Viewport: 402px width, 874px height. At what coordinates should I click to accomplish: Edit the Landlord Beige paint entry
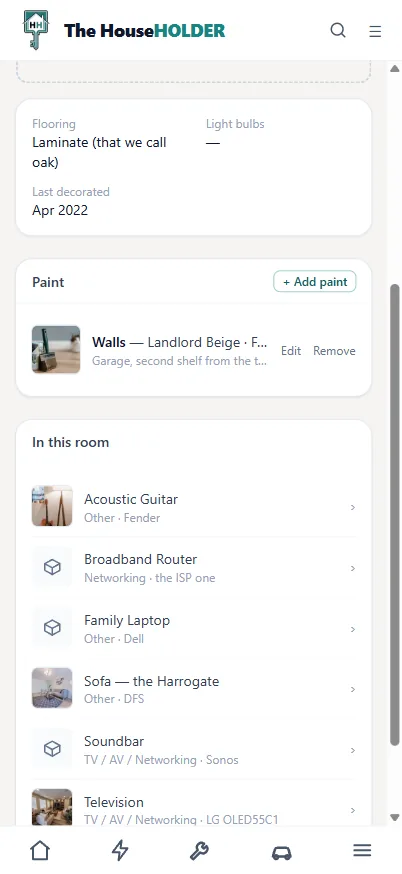pos(291,351)
